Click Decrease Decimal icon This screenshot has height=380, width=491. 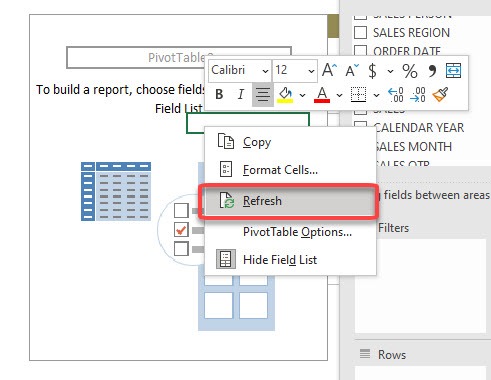click(x=418, y=95)
